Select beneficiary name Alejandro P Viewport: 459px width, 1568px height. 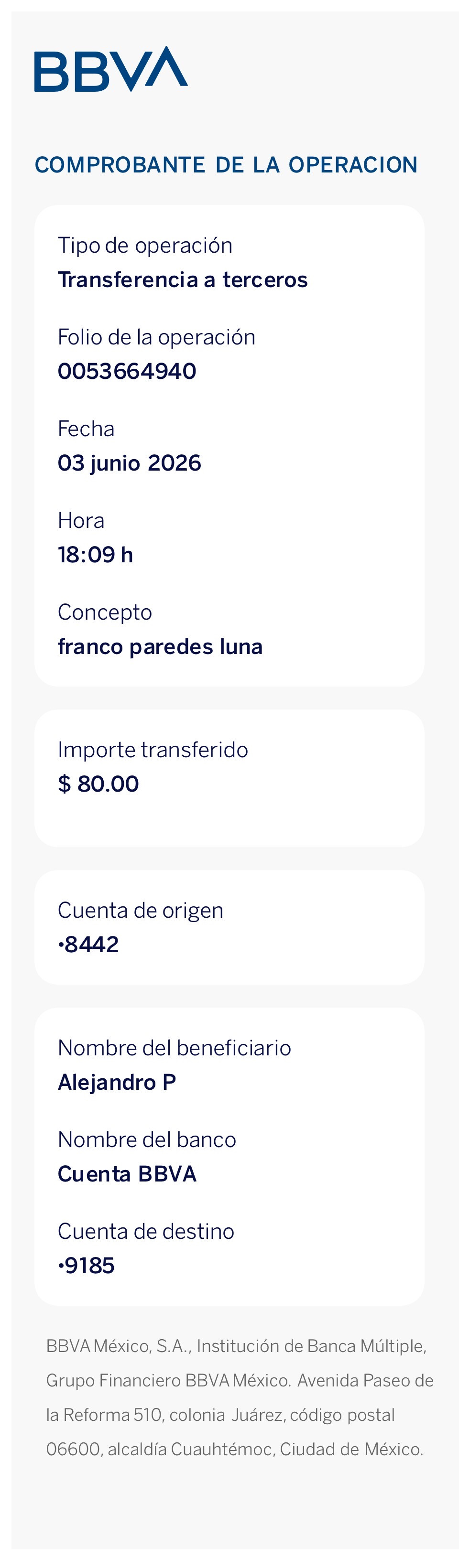[117, 1082]
